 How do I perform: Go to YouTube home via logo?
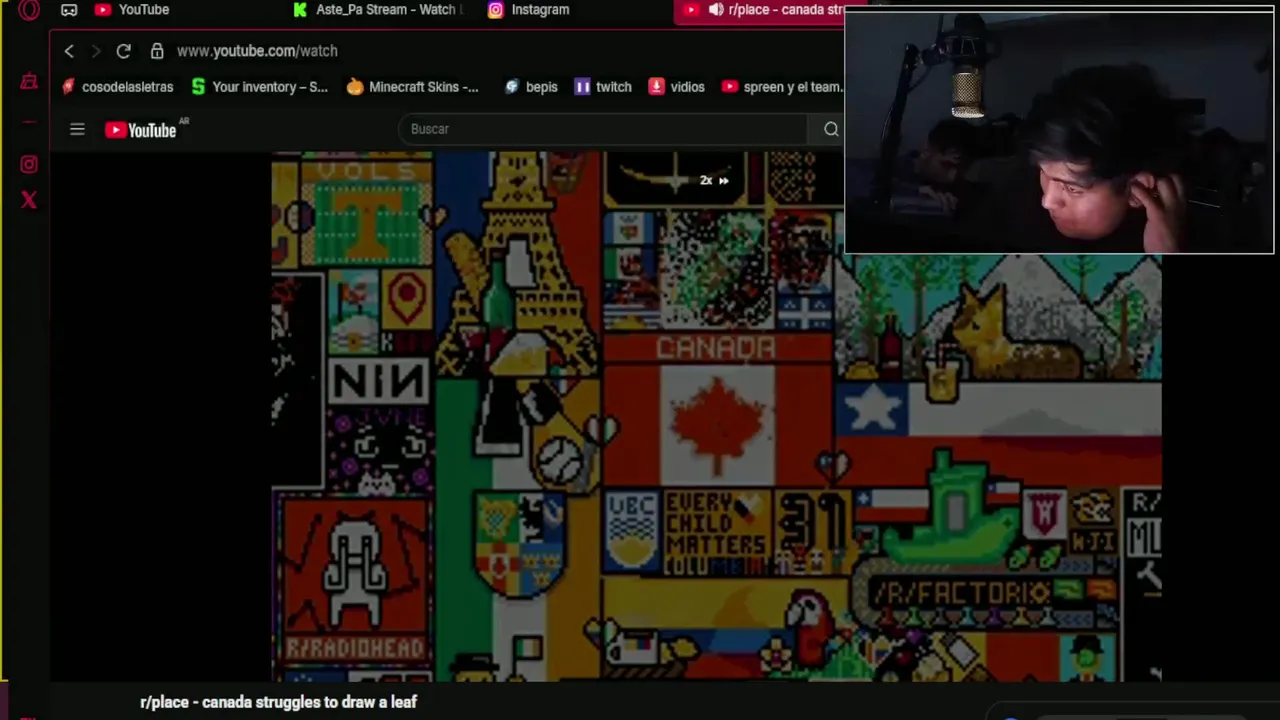pos(141,129)
